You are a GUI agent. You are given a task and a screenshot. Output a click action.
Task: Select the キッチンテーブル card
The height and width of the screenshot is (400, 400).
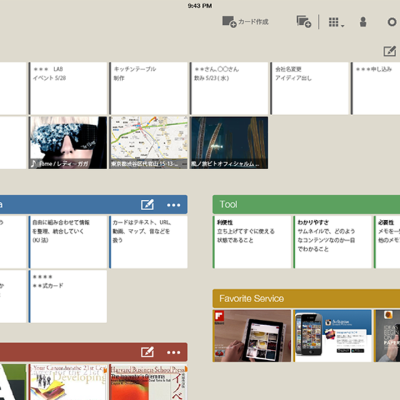point(149,88)
